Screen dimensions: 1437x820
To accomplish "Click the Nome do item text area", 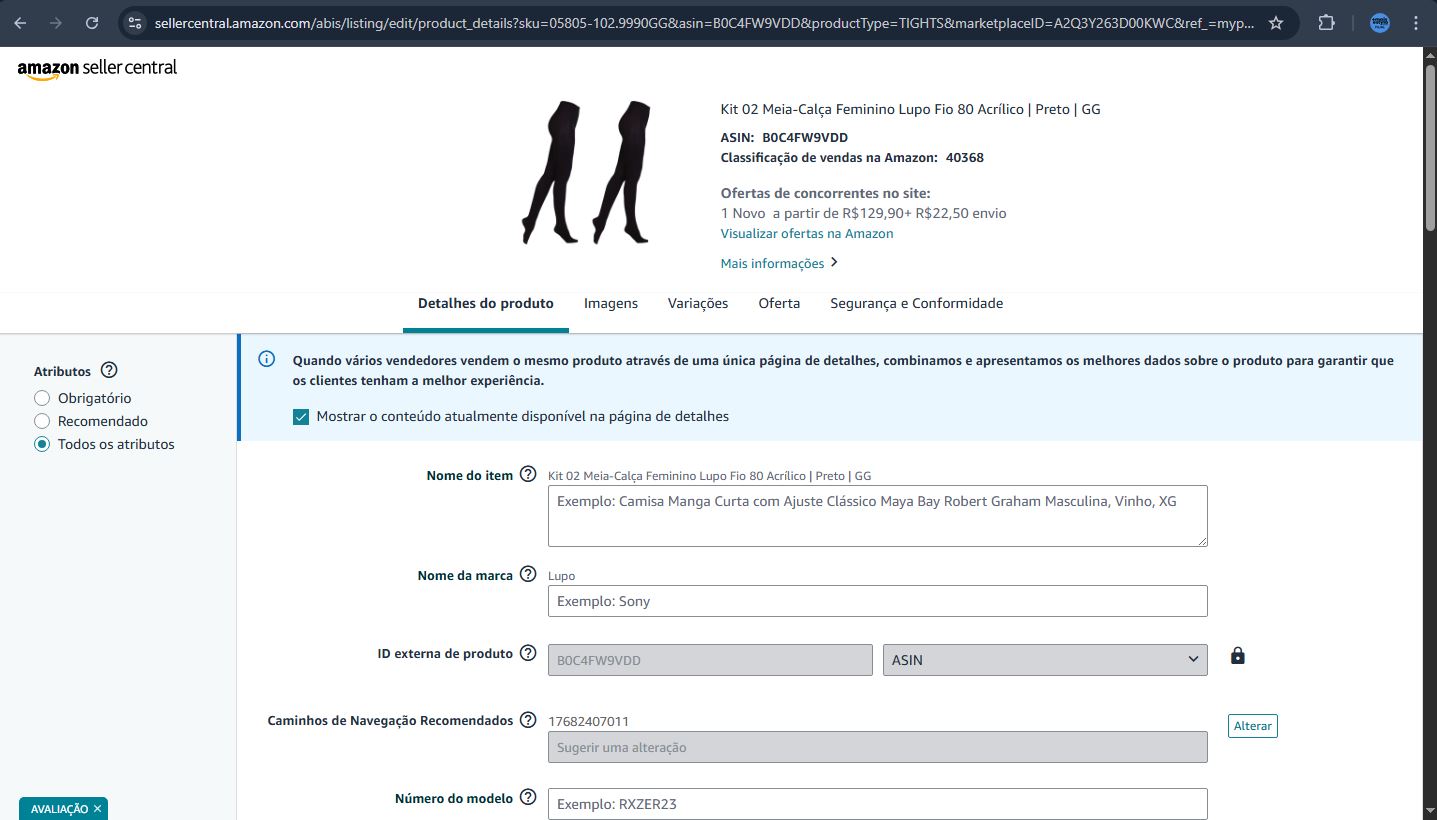I will (x=878, y=516).
